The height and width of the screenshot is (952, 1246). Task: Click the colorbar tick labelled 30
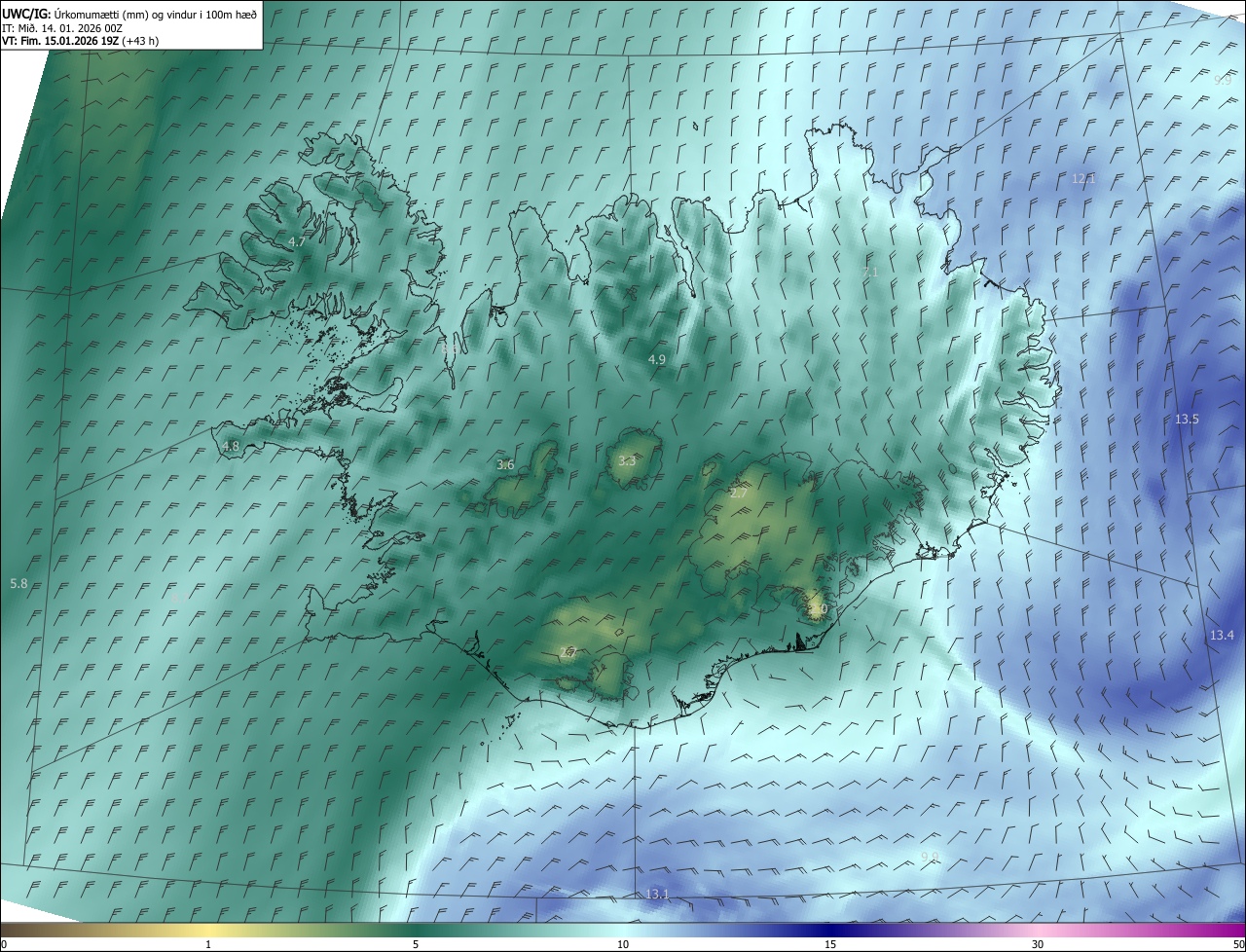coord(1038,944)
